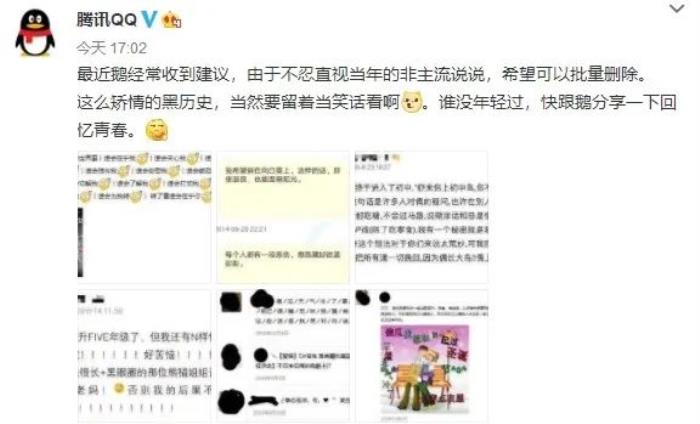Image resolution: width=700 pixels, height=424 pixels.
Task: Click the membership crown badge icon
Action: click(x=172, y=21)
